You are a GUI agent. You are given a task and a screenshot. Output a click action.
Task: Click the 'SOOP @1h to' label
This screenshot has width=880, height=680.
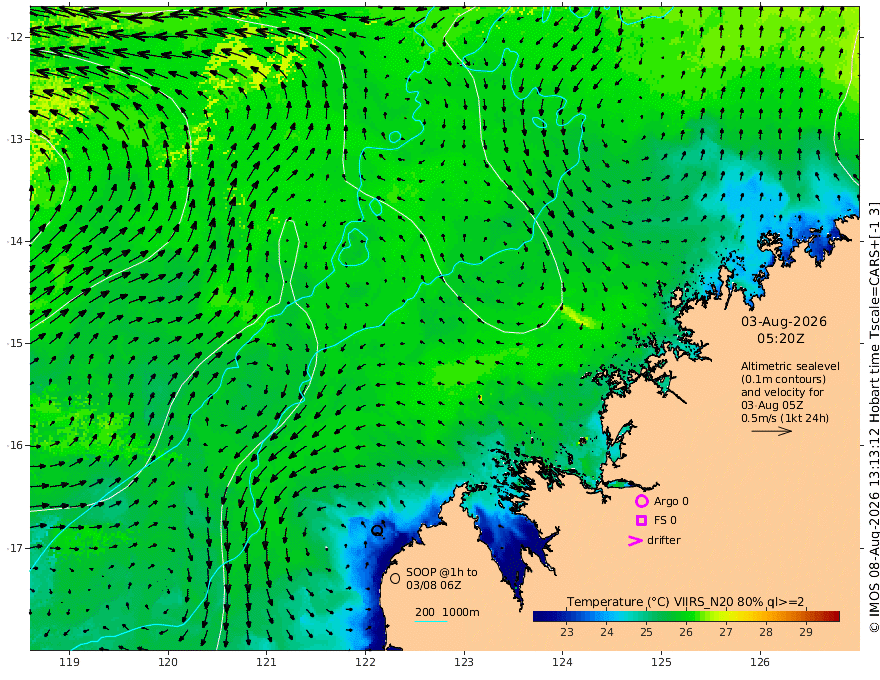click(442, 572)
